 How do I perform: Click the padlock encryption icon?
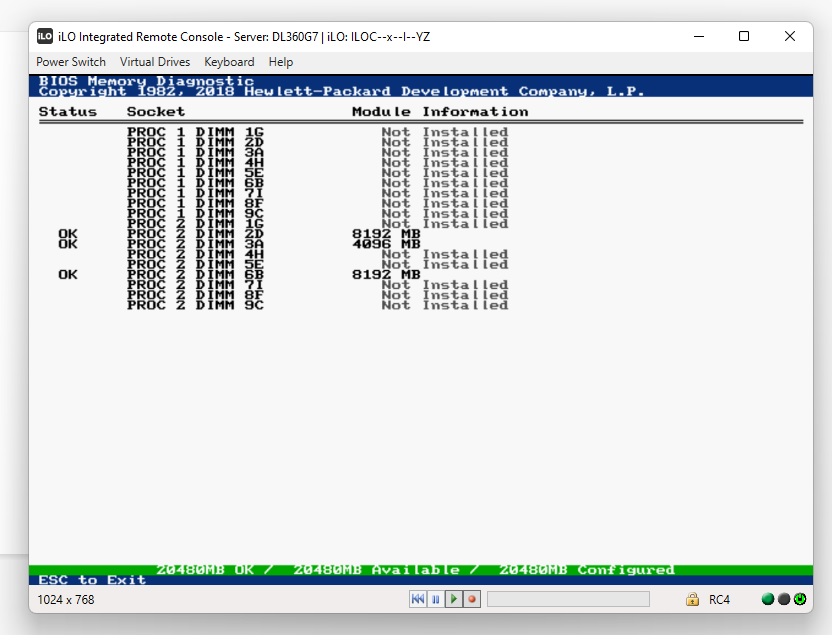[692, 599]
